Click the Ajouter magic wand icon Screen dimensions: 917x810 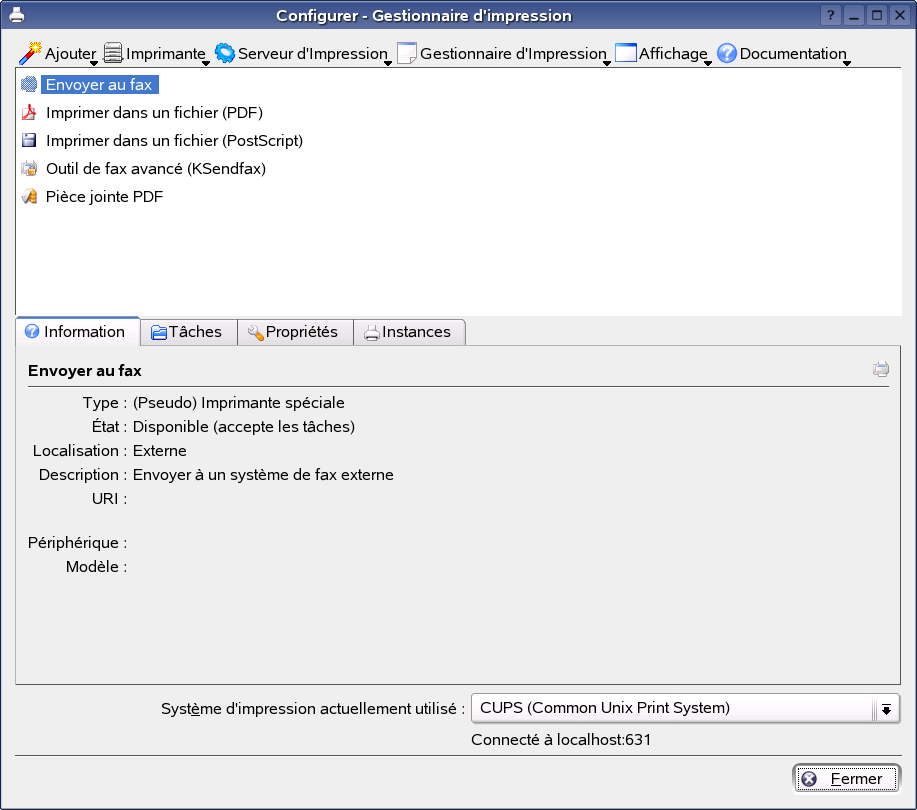30,53
